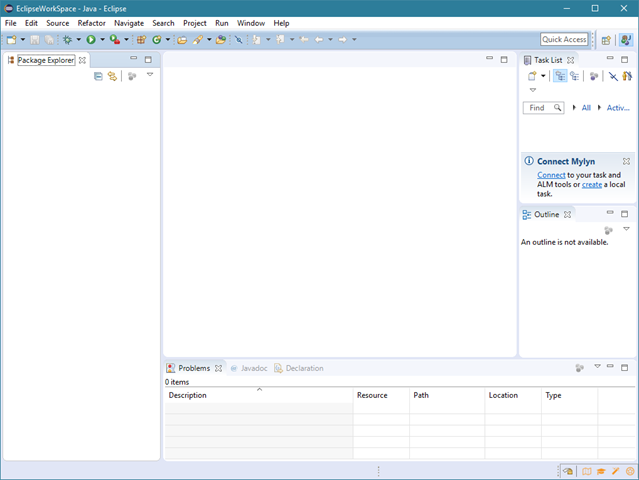
Task: Click the All working set link
Action: [x=586, y=108]
